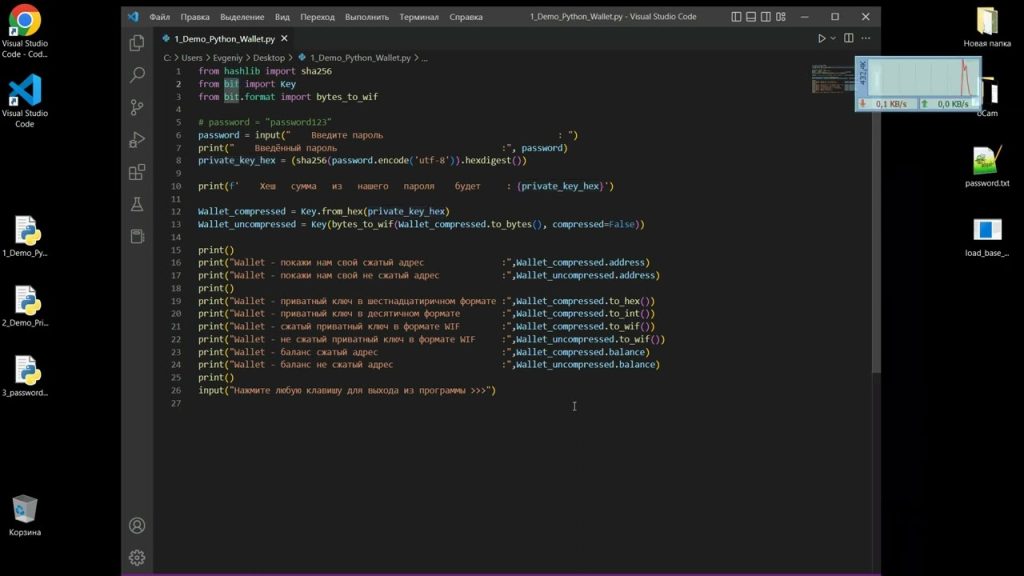Expand the breadcrumb trailing ellipsis symbol list
The width and height of the screenshot is (1024, 576).
pyautogui.click(x=424, y=58)
